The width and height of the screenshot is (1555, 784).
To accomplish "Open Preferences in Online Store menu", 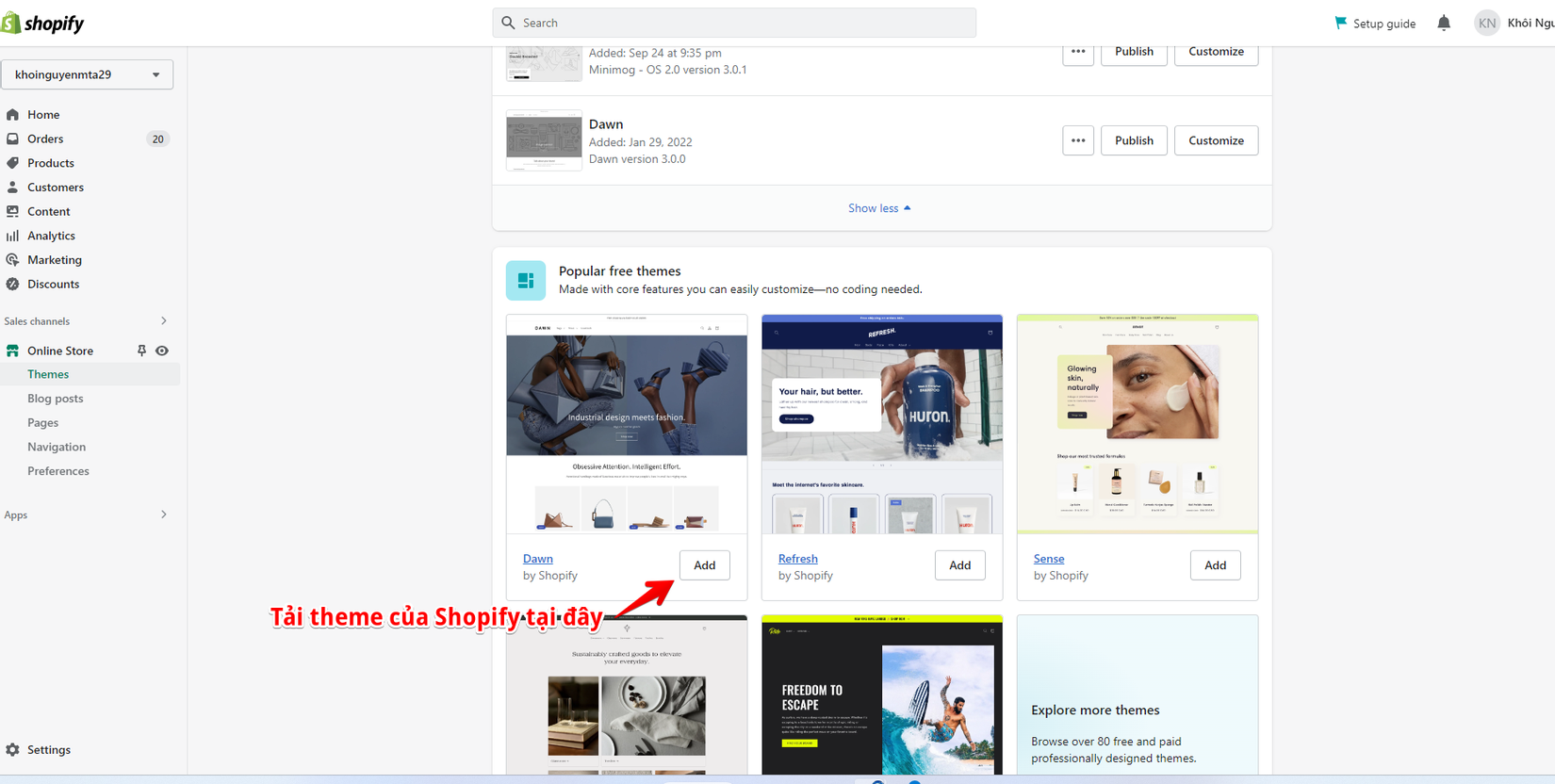I will tap(58, 471).
